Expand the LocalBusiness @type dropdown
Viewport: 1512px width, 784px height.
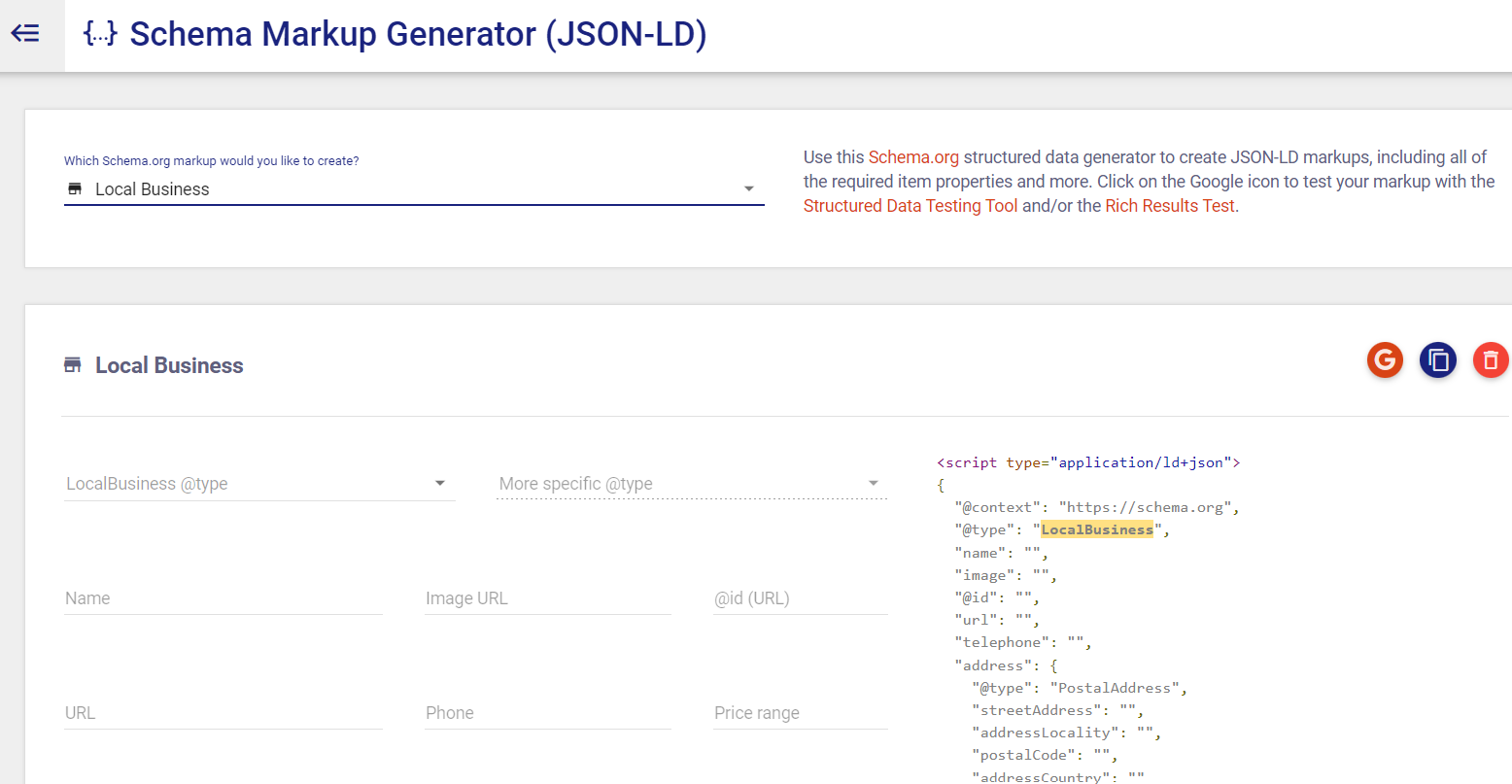pyautogui.click(x=258, y=484)
